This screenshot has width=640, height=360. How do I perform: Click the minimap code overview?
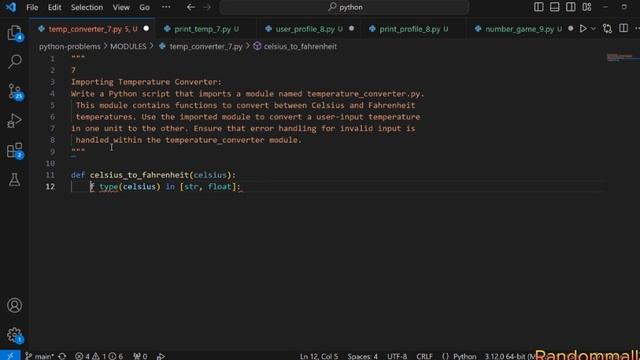coord(622,57)
